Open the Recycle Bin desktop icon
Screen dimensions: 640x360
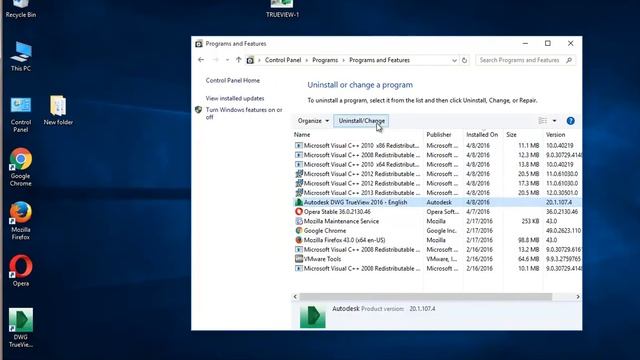[x=21, y=9]
